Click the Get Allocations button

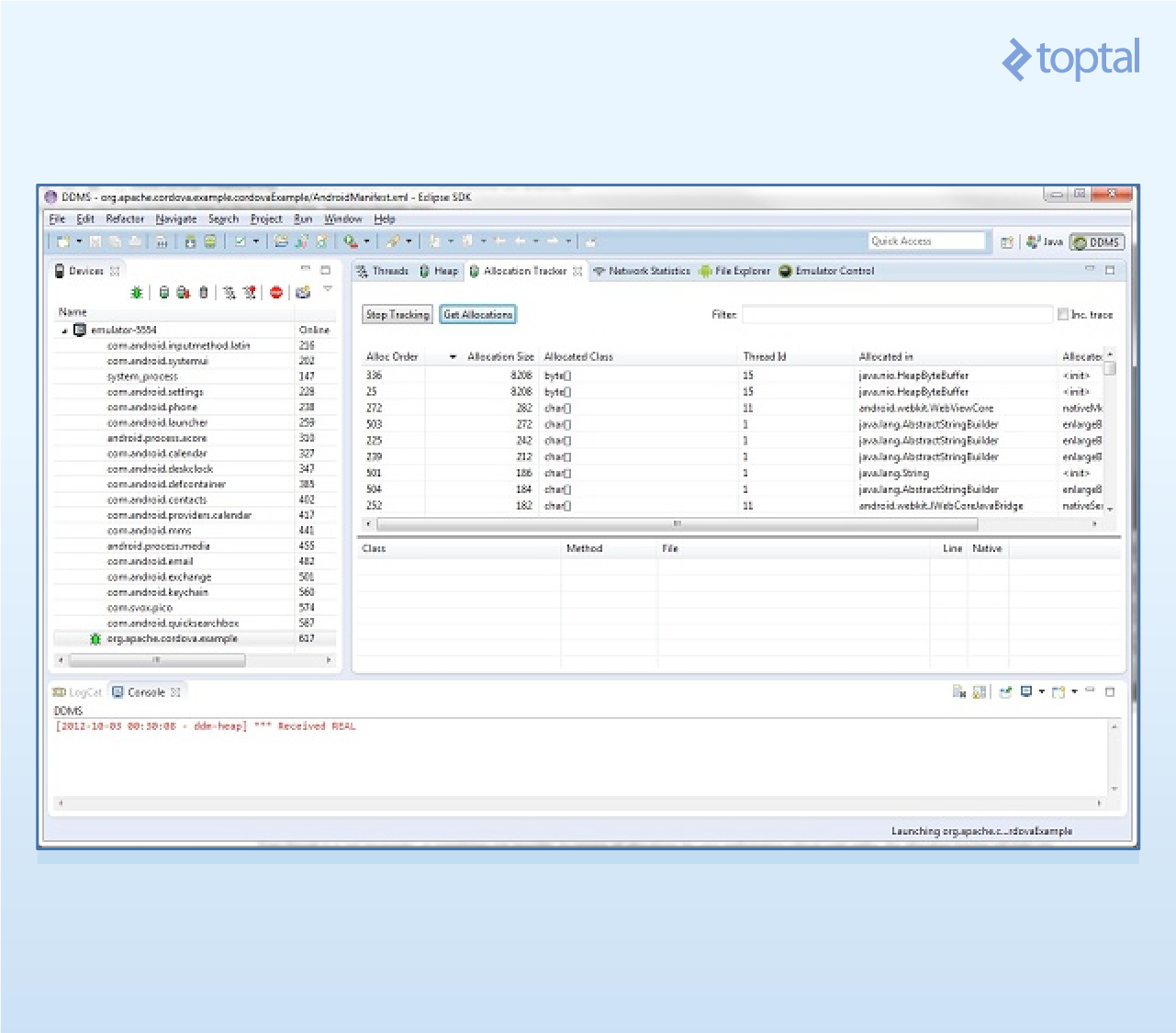[477, 314]
